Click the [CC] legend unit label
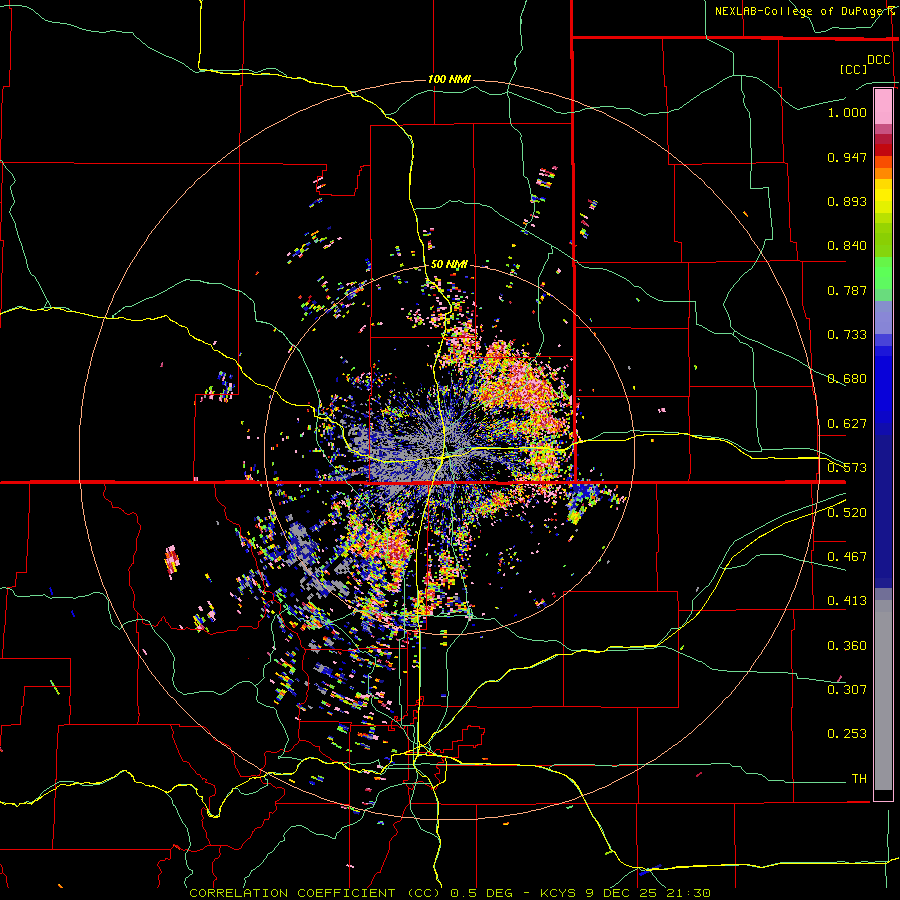Image resolution: width=900 pixels, height=900 pixels. (x=853, y=69)
